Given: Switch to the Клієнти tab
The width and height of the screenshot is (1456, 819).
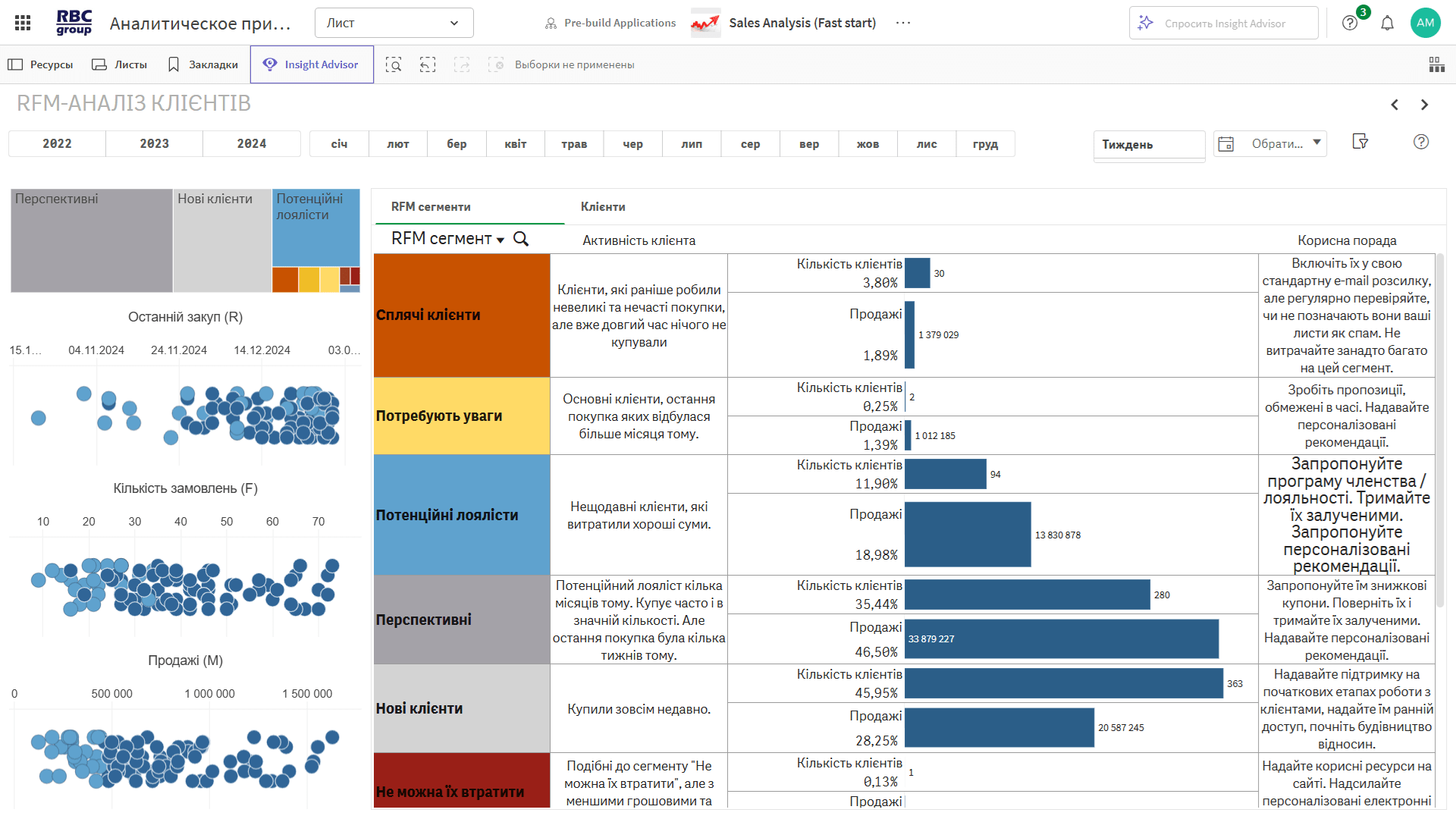Looking at the screenshot, I should tap(603, 206).
